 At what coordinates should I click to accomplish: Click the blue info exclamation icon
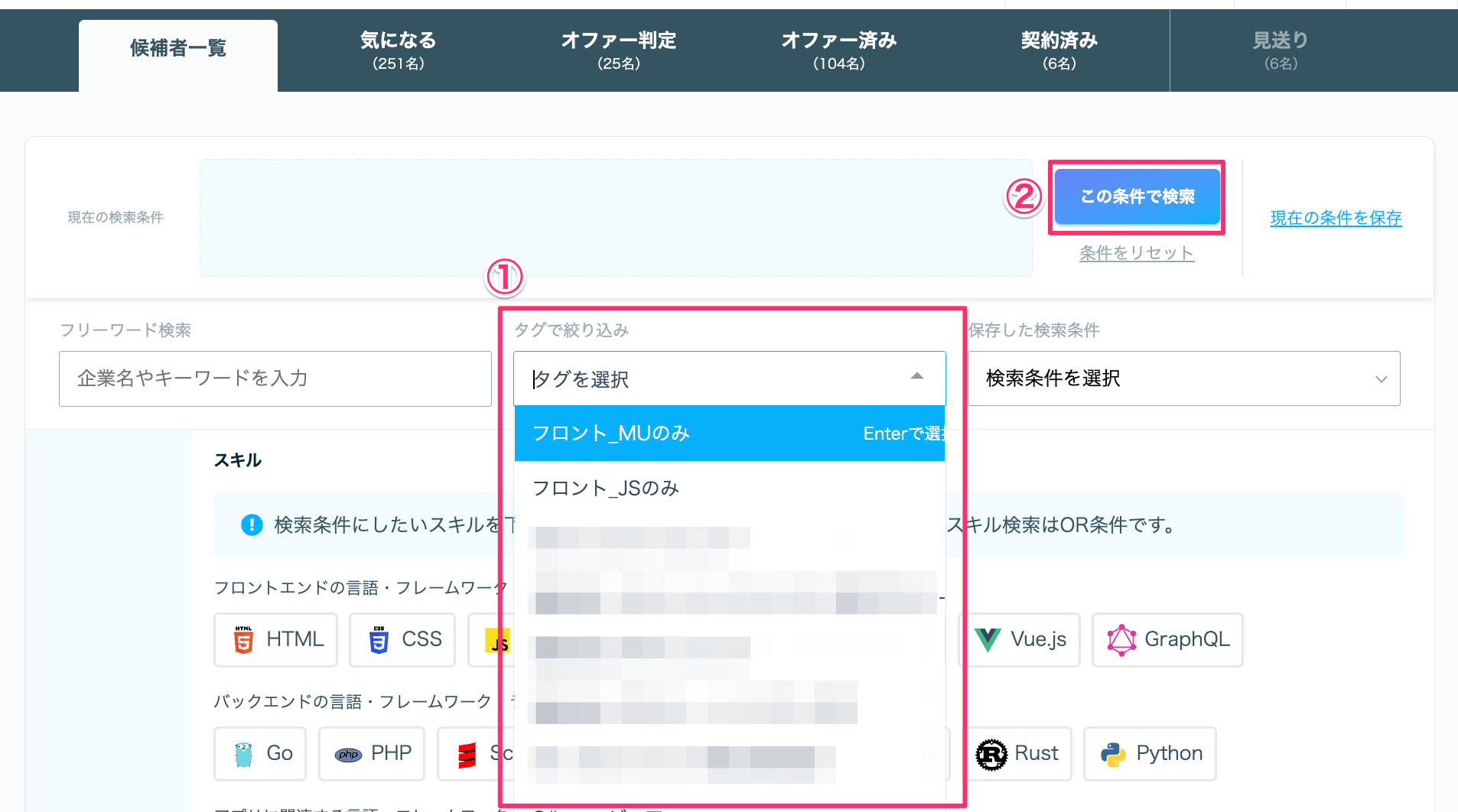click(252, 525)
